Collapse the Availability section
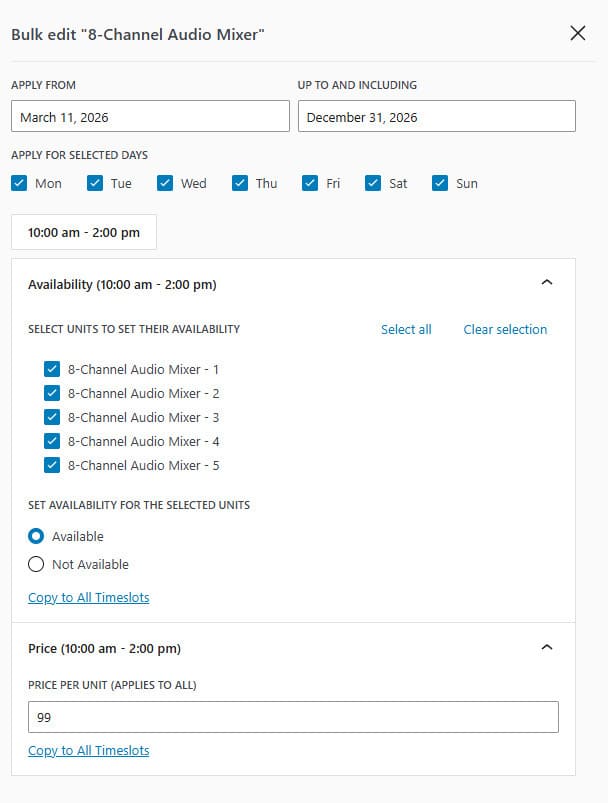This screenshot has width=608, height=803. pos(547,283)
